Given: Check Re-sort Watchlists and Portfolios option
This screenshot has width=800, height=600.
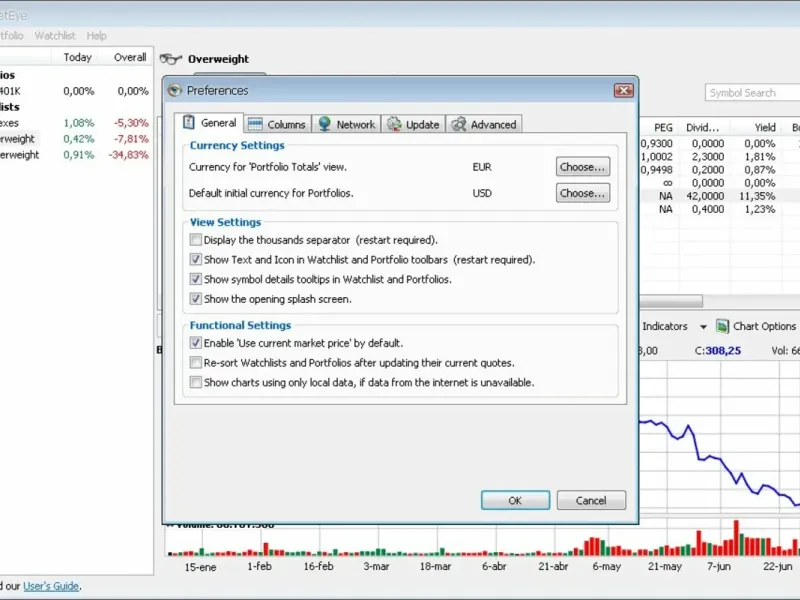Looking at the screenshot, I should [x=195, y=362].
